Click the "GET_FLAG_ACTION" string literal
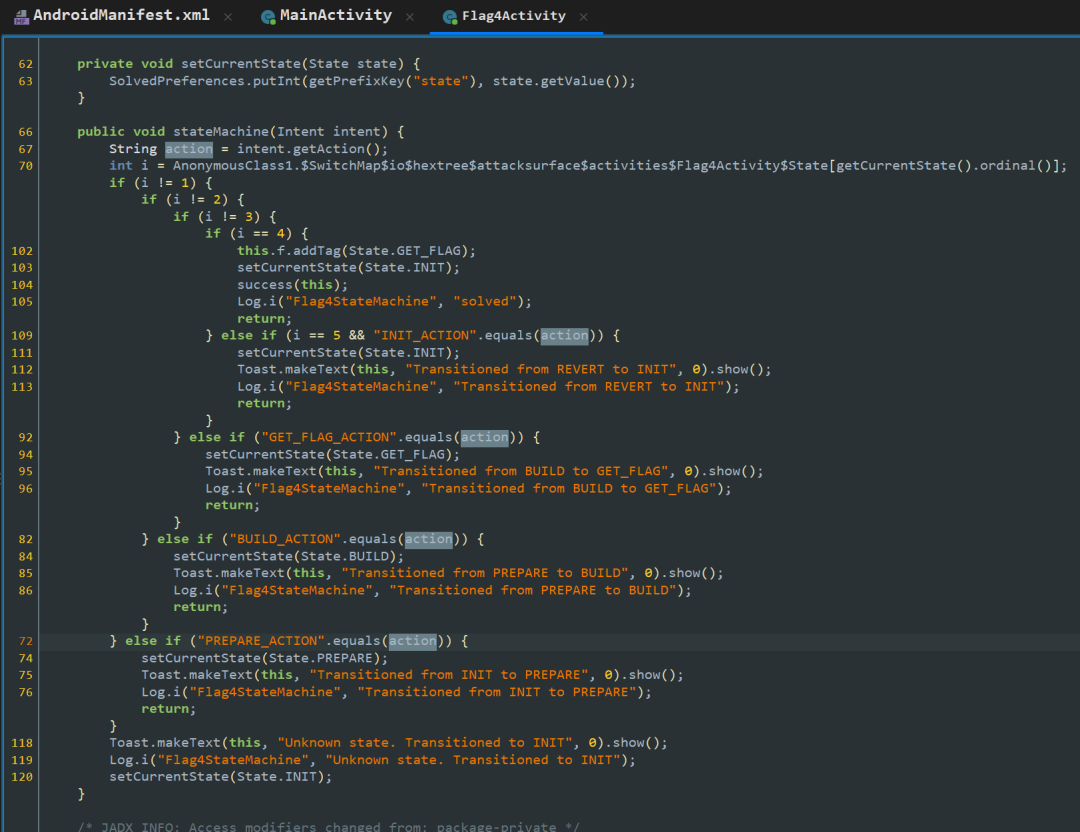The height and width of the screenshot is (832, 1080). (x=329, y=437)
